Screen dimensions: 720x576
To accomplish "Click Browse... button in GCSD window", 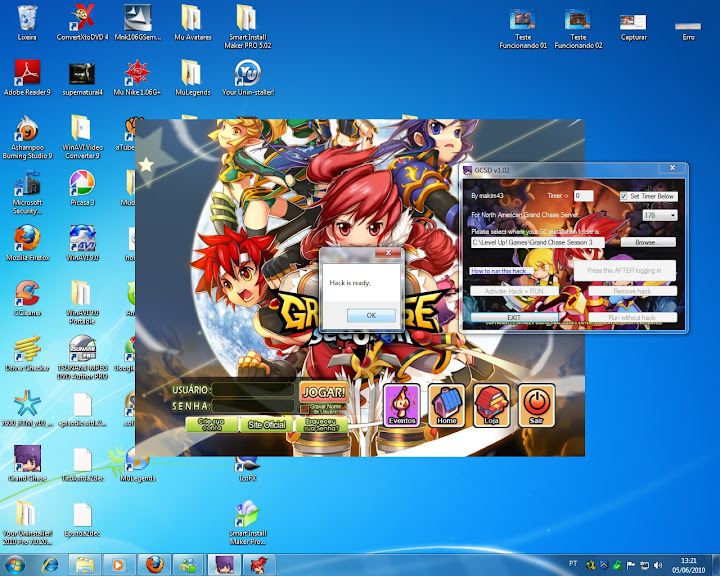I will (x=648, y=242).
